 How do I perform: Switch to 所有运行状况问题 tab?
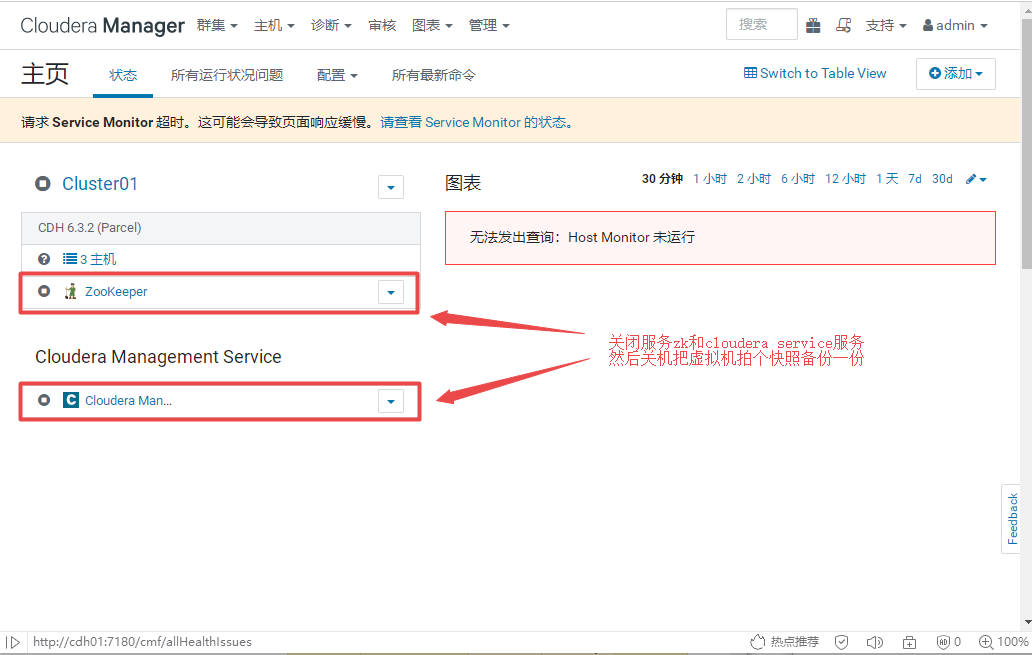pyautogui.click(x=227, y=75)
